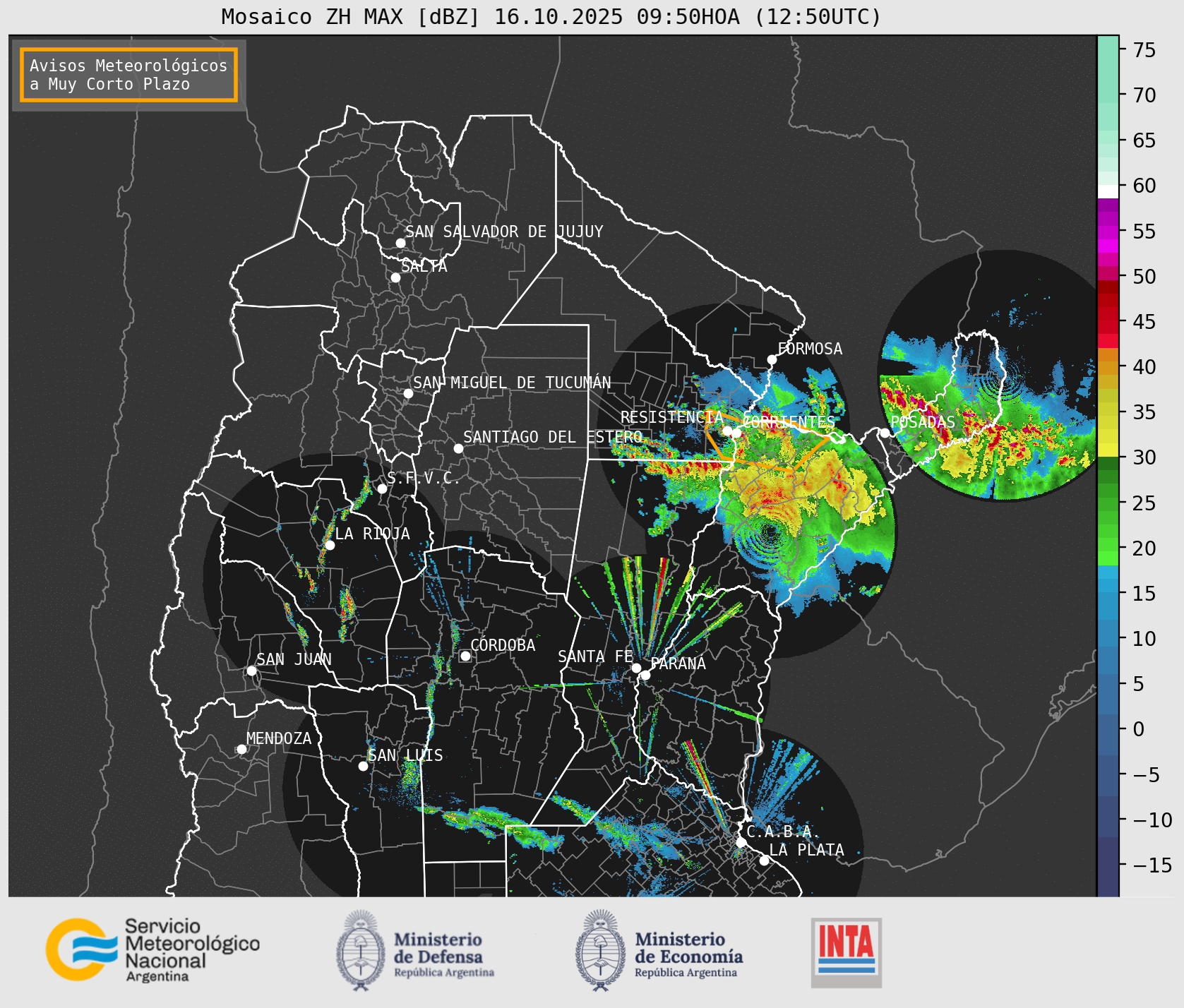
Task: Select the Posadas city marker
Action: tap(885, 433)
